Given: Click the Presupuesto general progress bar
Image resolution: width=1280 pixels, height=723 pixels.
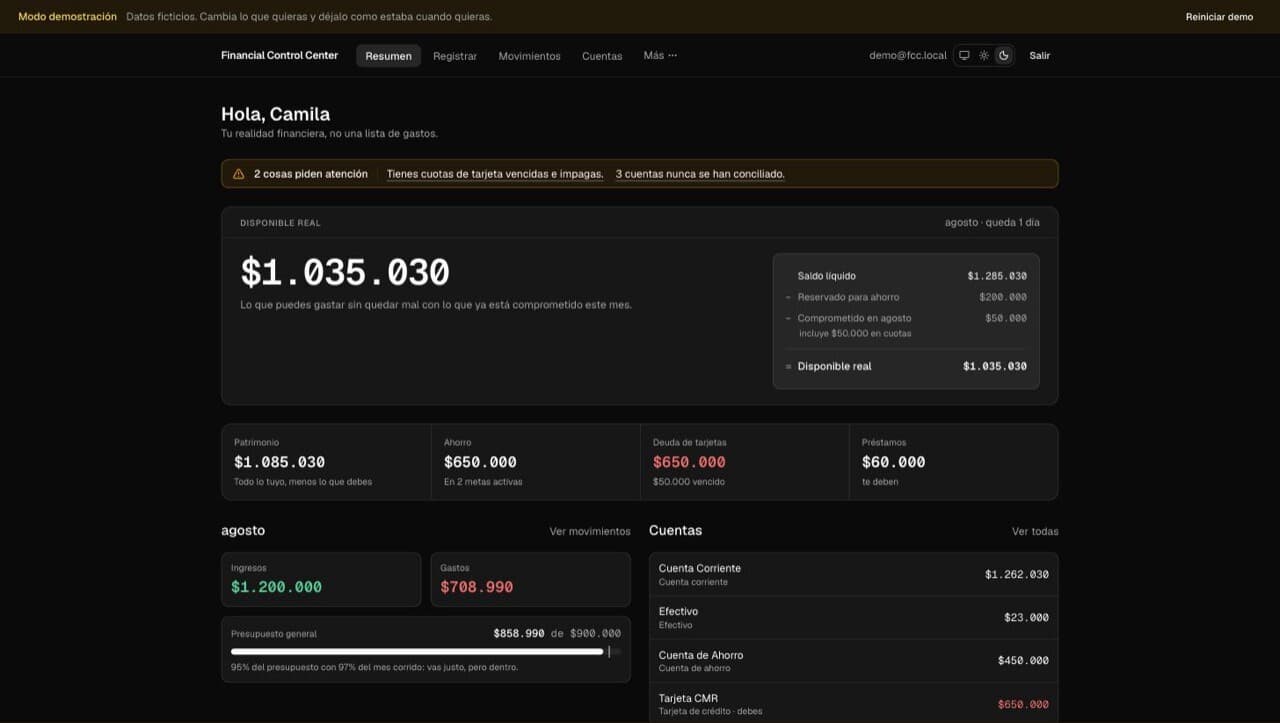Looking at the screenshot, I should [x=426, y=651].
